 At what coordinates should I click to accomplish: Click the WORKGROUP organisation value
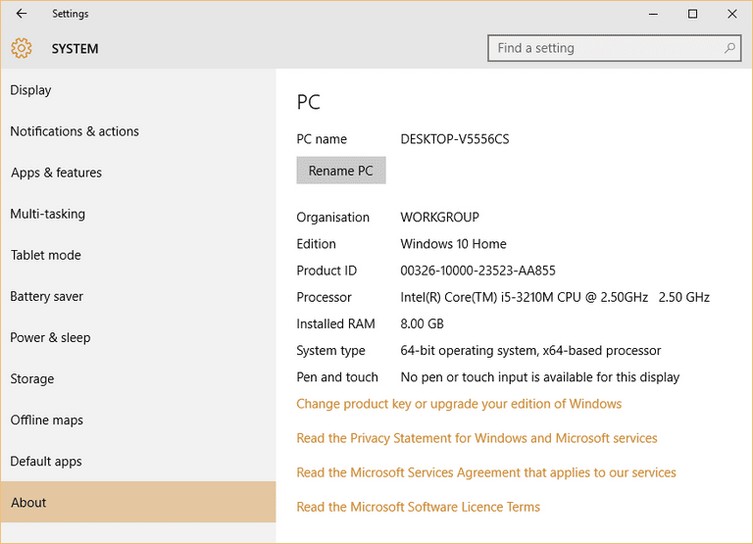pos(440,218)
